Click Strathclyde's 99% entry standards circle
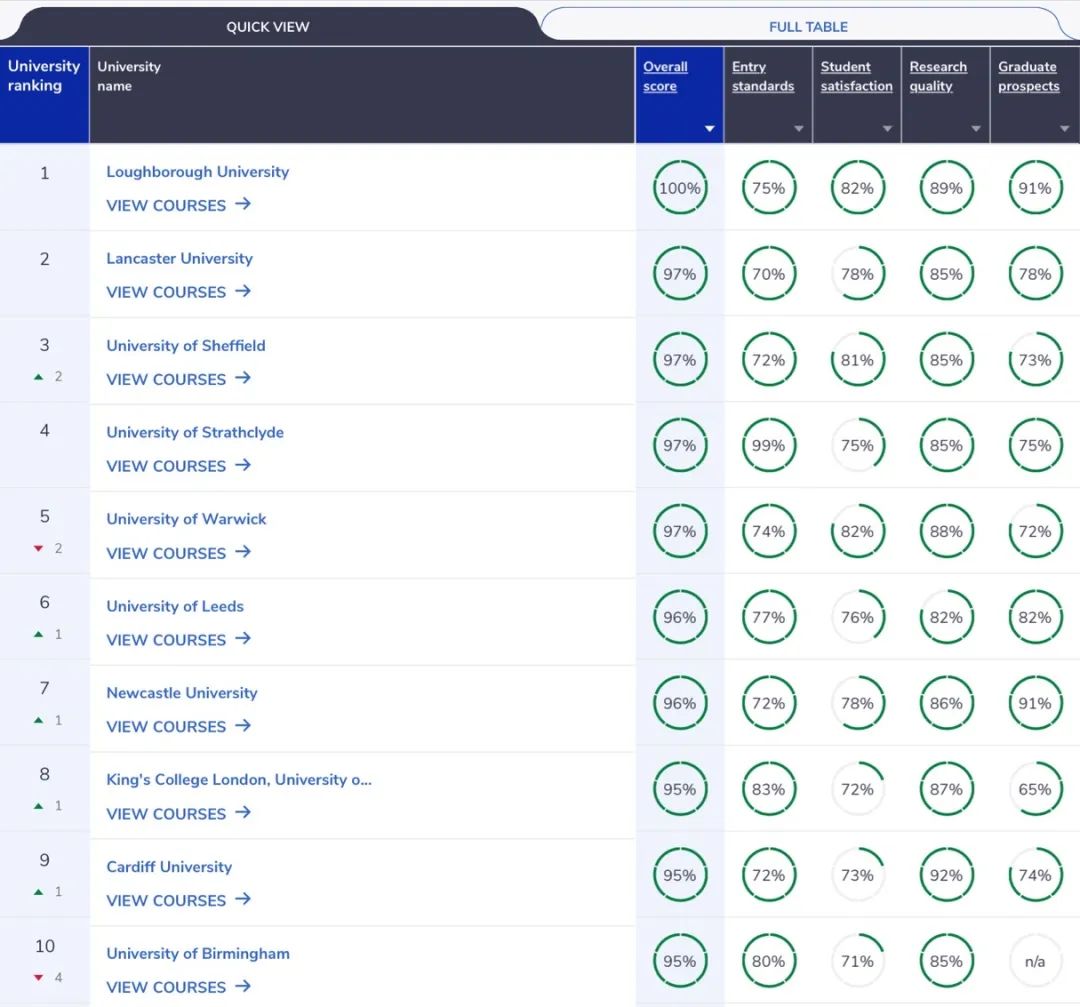The image size is (1080, 1007). [768, 445]
